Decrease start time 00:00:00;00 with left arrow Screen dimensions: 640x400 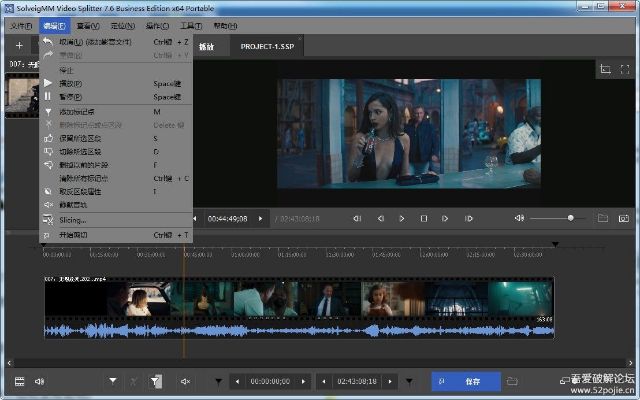237,382
